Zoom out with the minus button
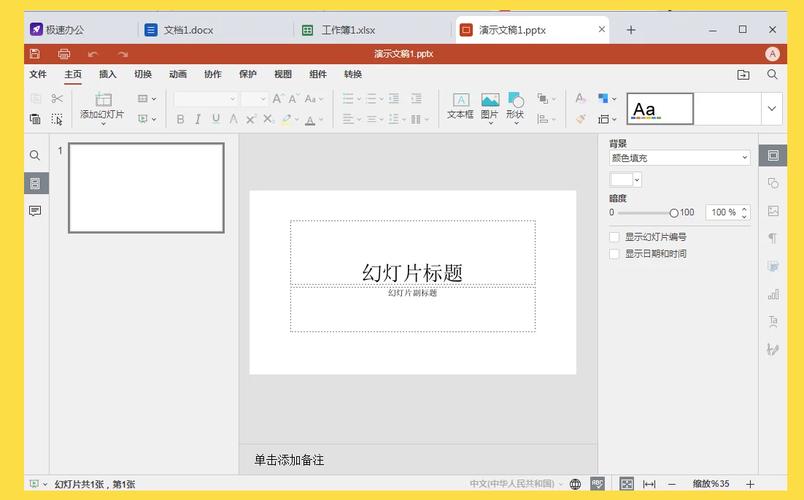Viewport: 804px width, 500px height. click(672, 484)
